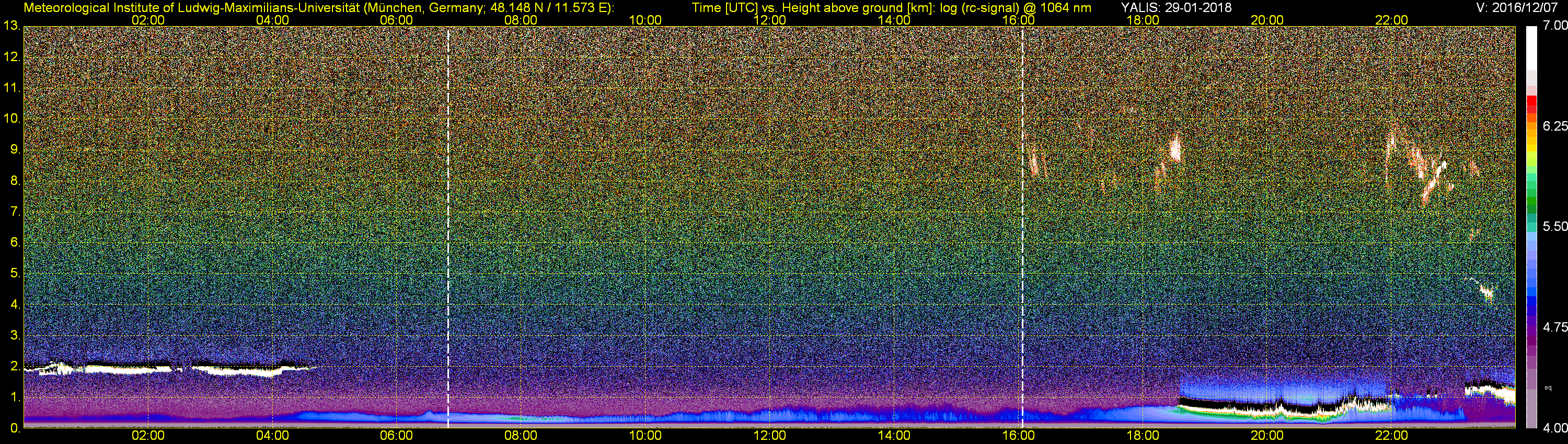1568x444 pixels.
Task: Click the green band of the color scale
Action: [x=1531, y=201]
